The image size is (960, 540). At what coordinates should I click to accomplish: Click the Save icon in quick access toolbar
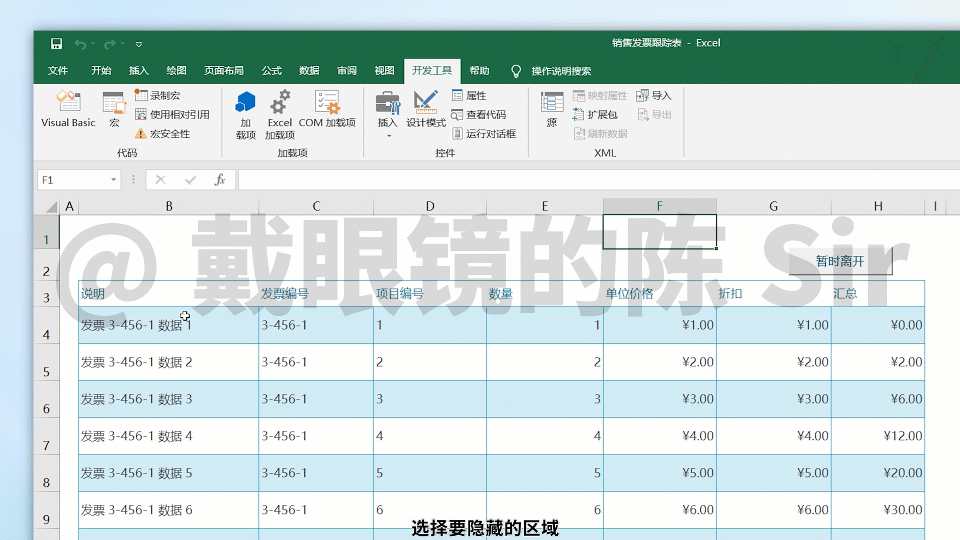pos(56,43)
